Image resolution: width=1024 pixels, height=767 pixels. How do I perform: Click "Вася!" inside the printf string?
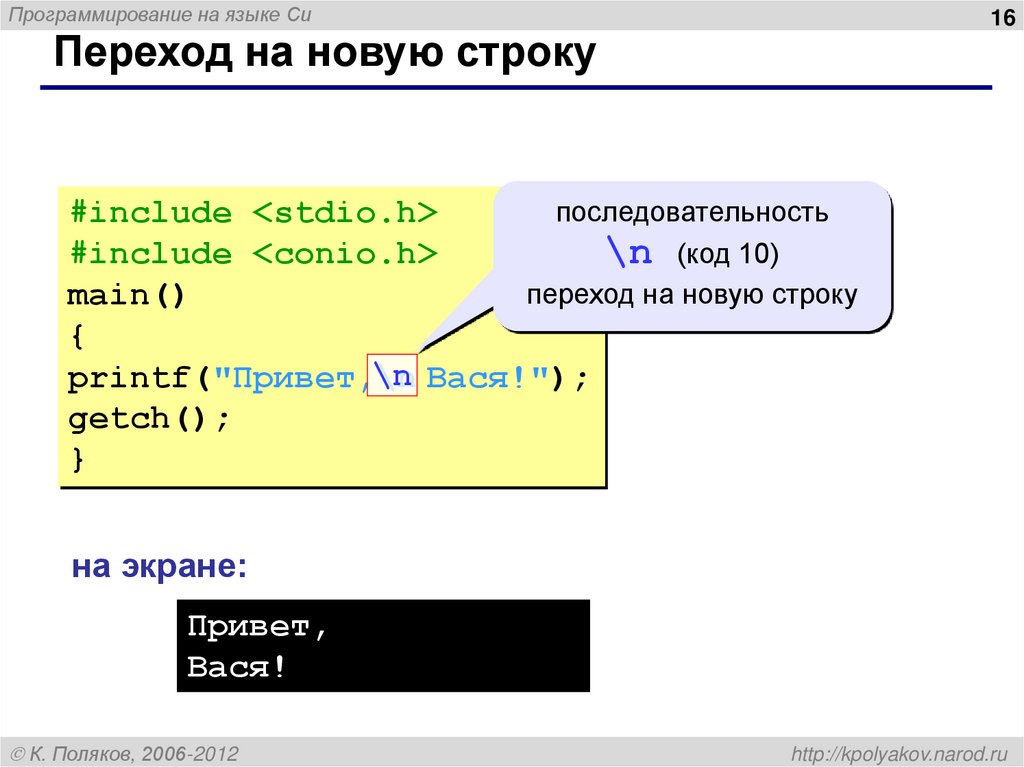click(476, 378)
